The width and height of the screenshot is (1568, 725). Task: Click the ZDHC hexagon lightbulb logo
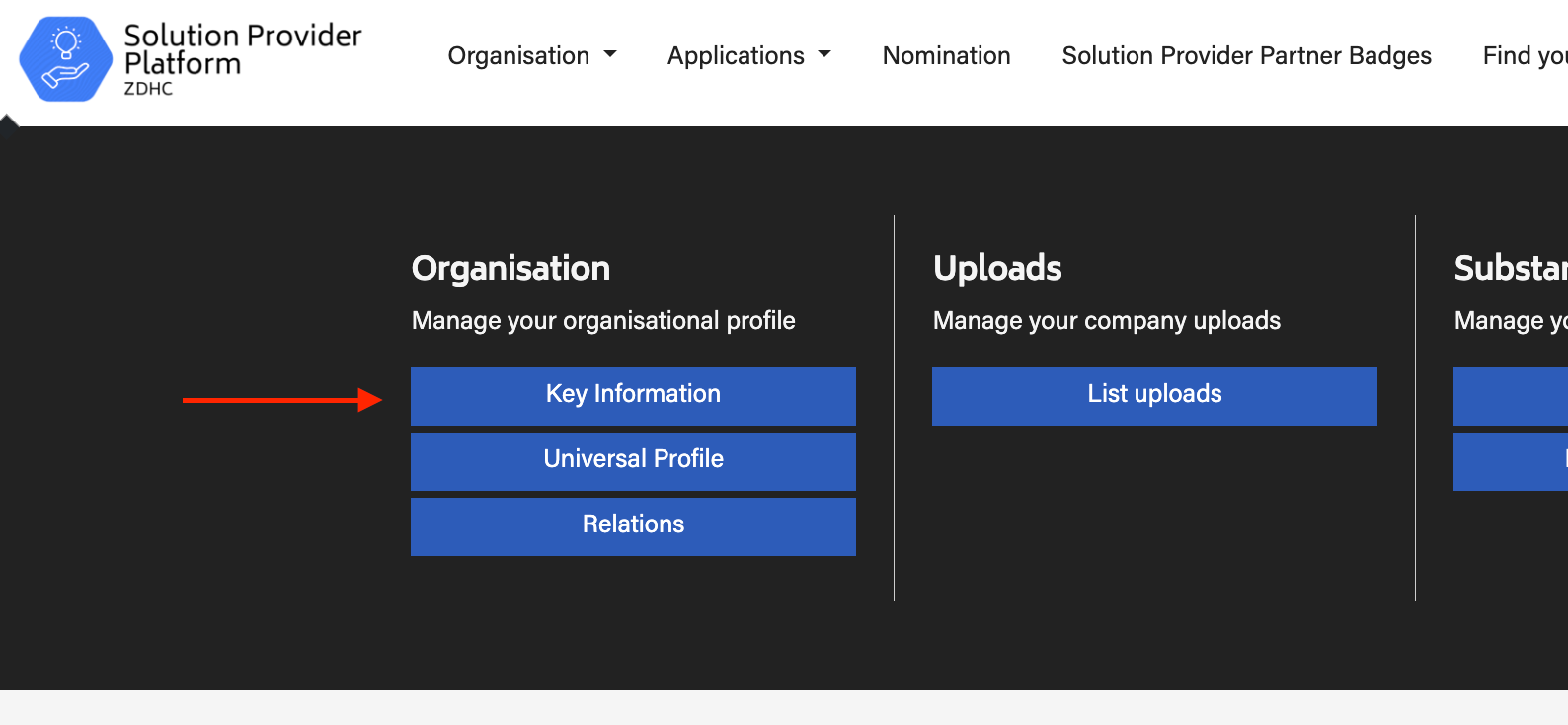[65, 59]
